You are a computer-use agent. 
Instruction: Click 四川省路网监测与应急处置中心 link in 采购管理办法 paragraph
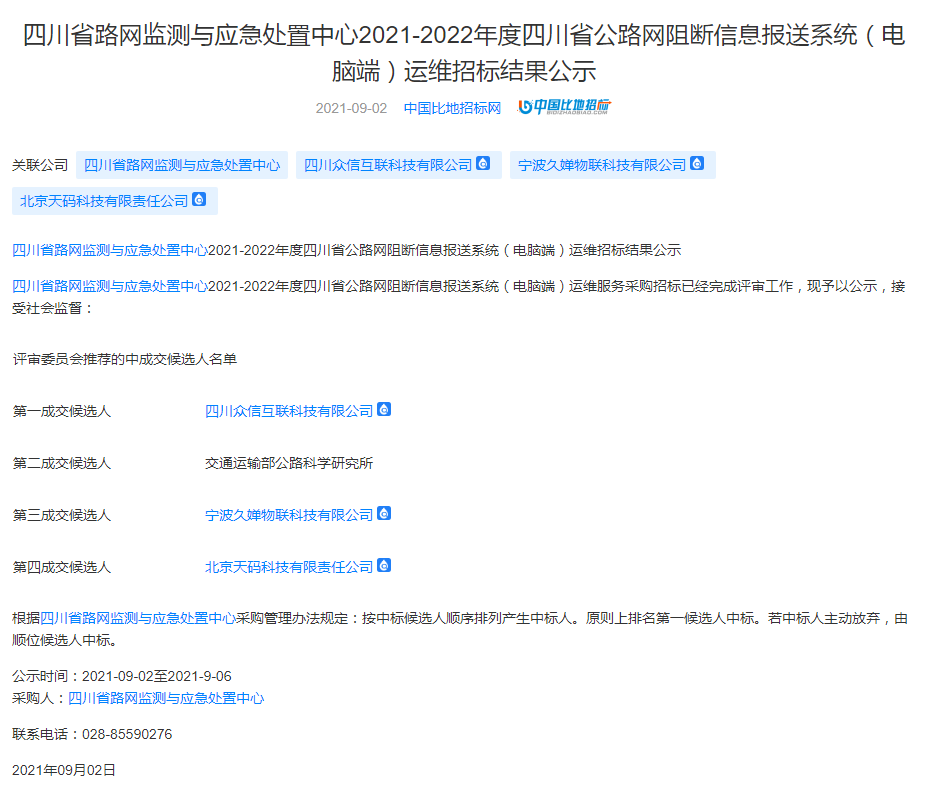coord(138,618)
